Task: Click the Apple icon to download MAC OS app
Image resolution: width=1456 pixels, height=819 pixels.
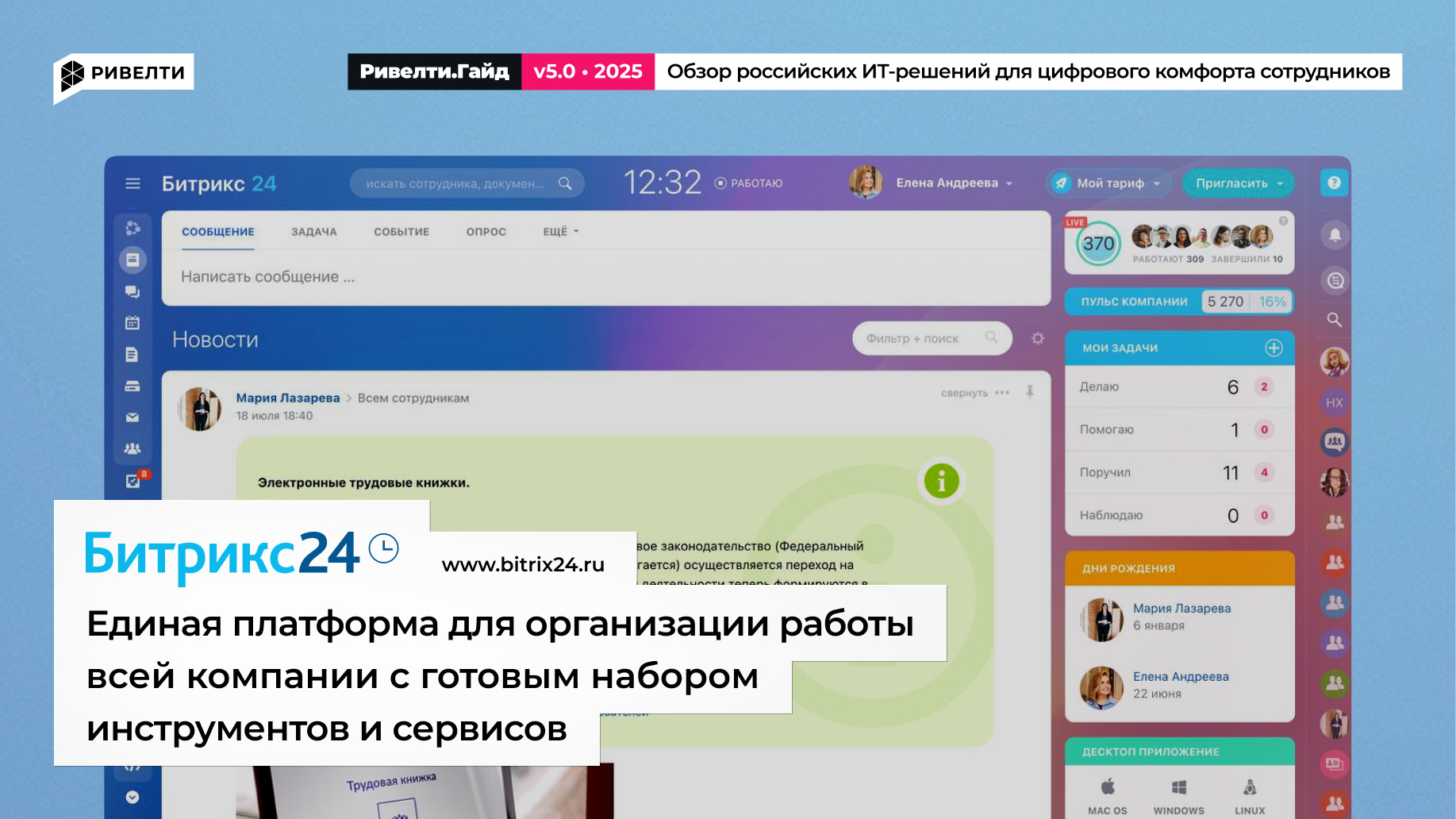Action: click(1106, 789)
